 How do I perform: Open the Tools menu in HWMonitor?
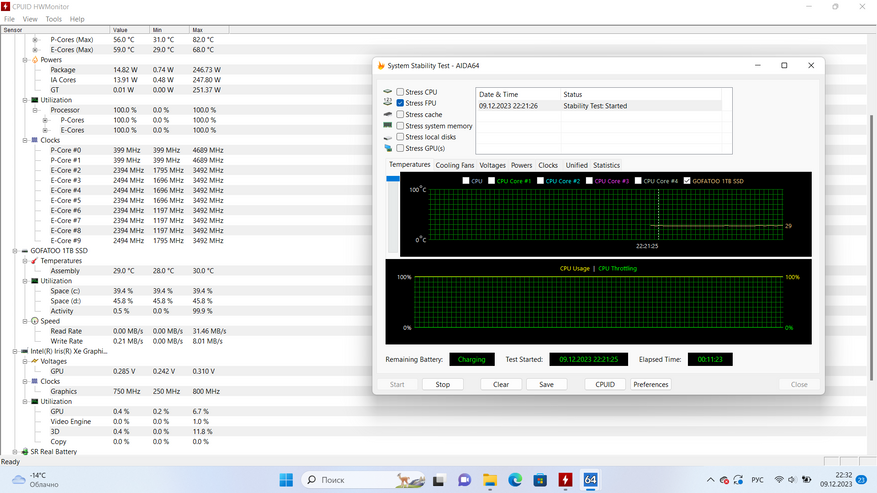click(53, 19)
